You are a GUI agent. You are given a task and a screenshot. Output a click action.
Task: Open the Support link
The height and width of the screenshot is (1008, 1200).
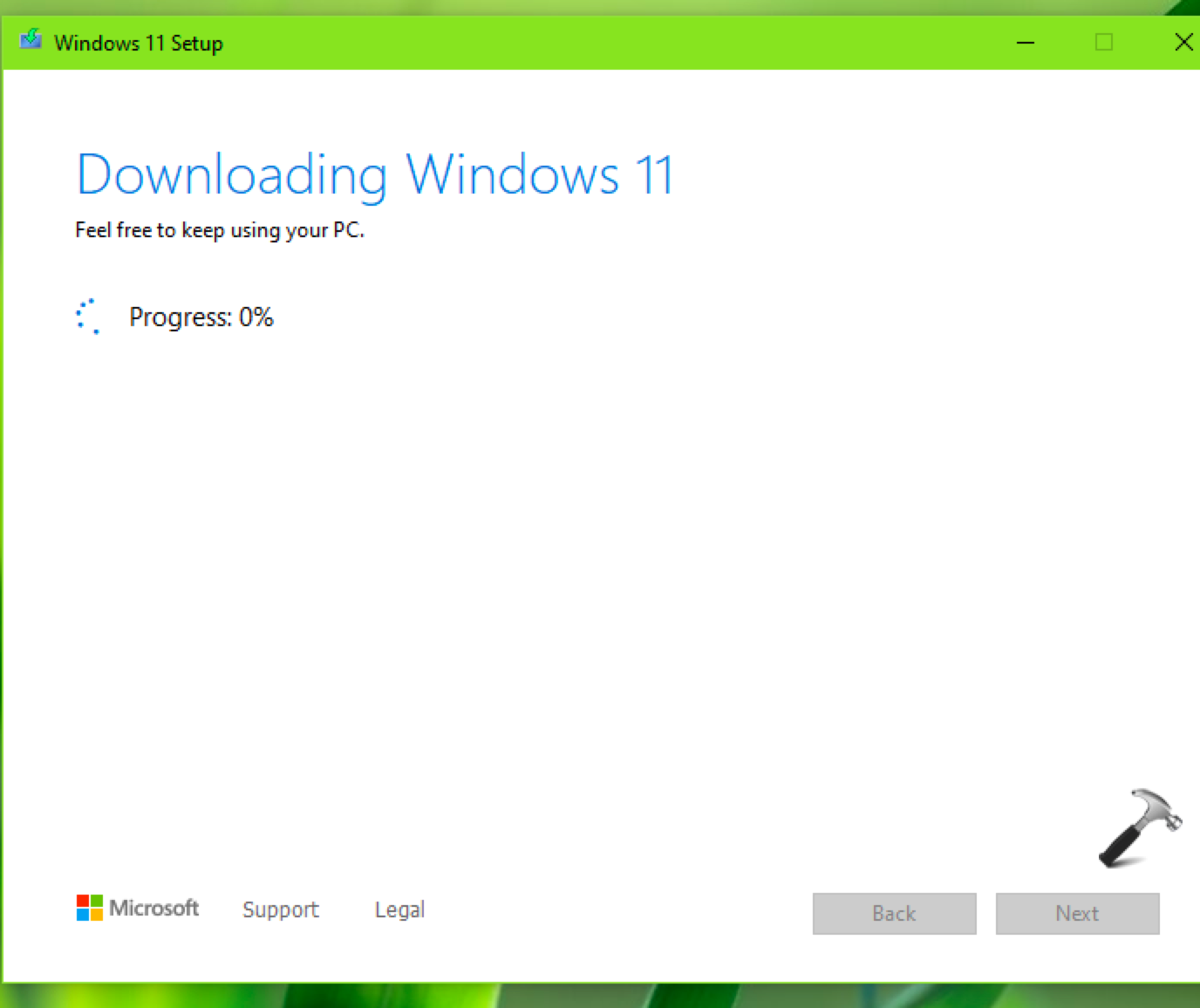[x=281, y=909]
